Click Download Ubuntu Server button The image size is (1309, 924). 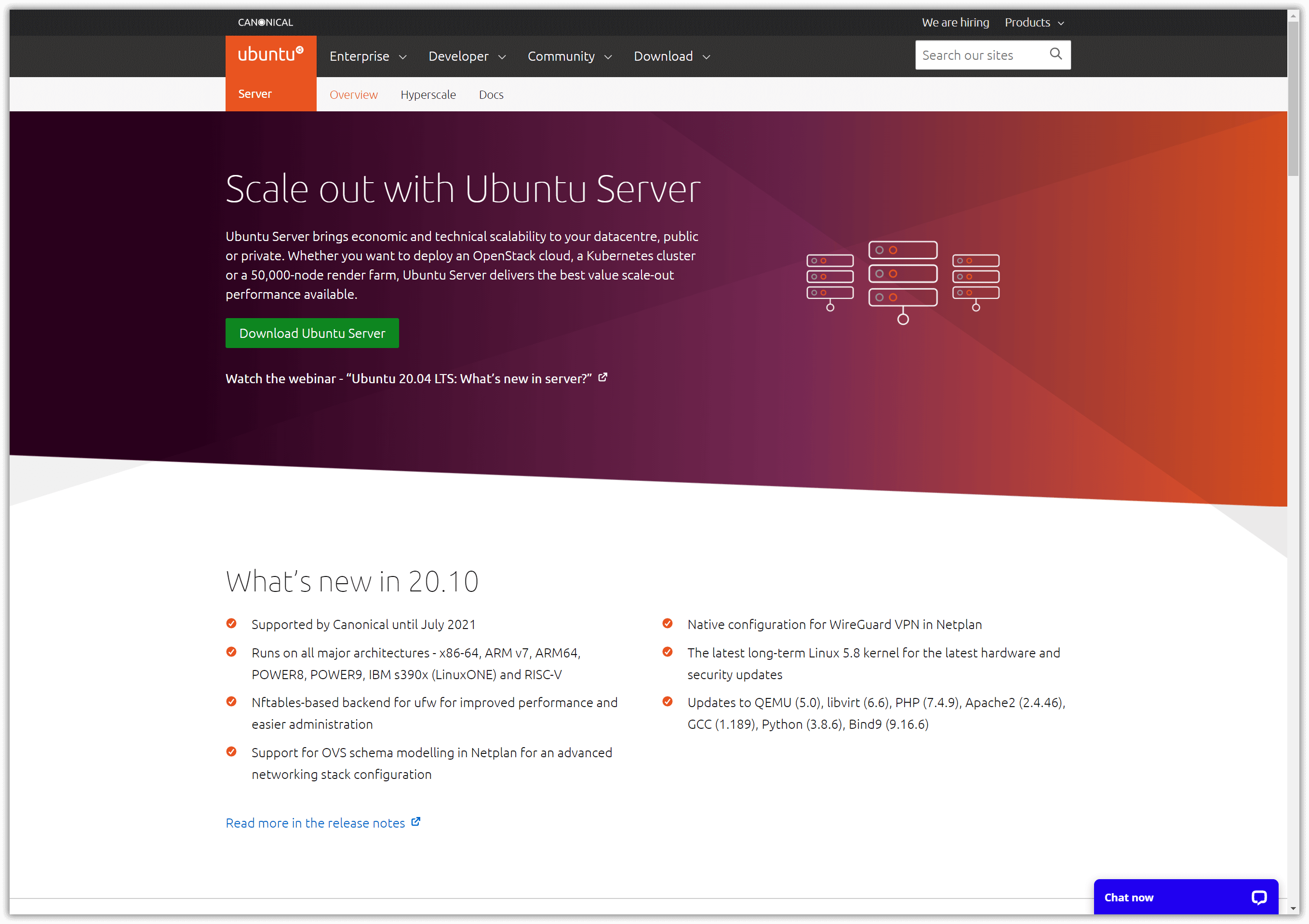tap(312, 333)
